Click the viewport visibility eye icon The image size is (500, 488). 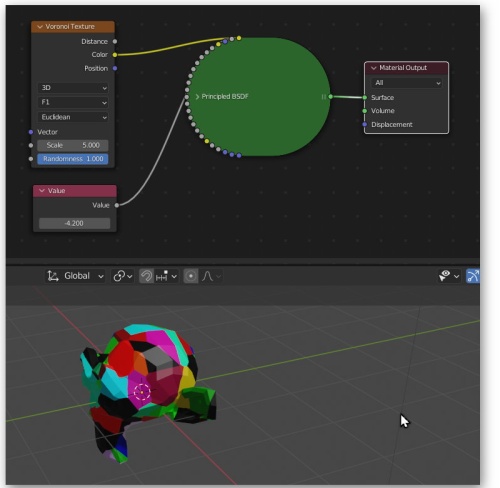pyautogui.click(x=445, y=276)
